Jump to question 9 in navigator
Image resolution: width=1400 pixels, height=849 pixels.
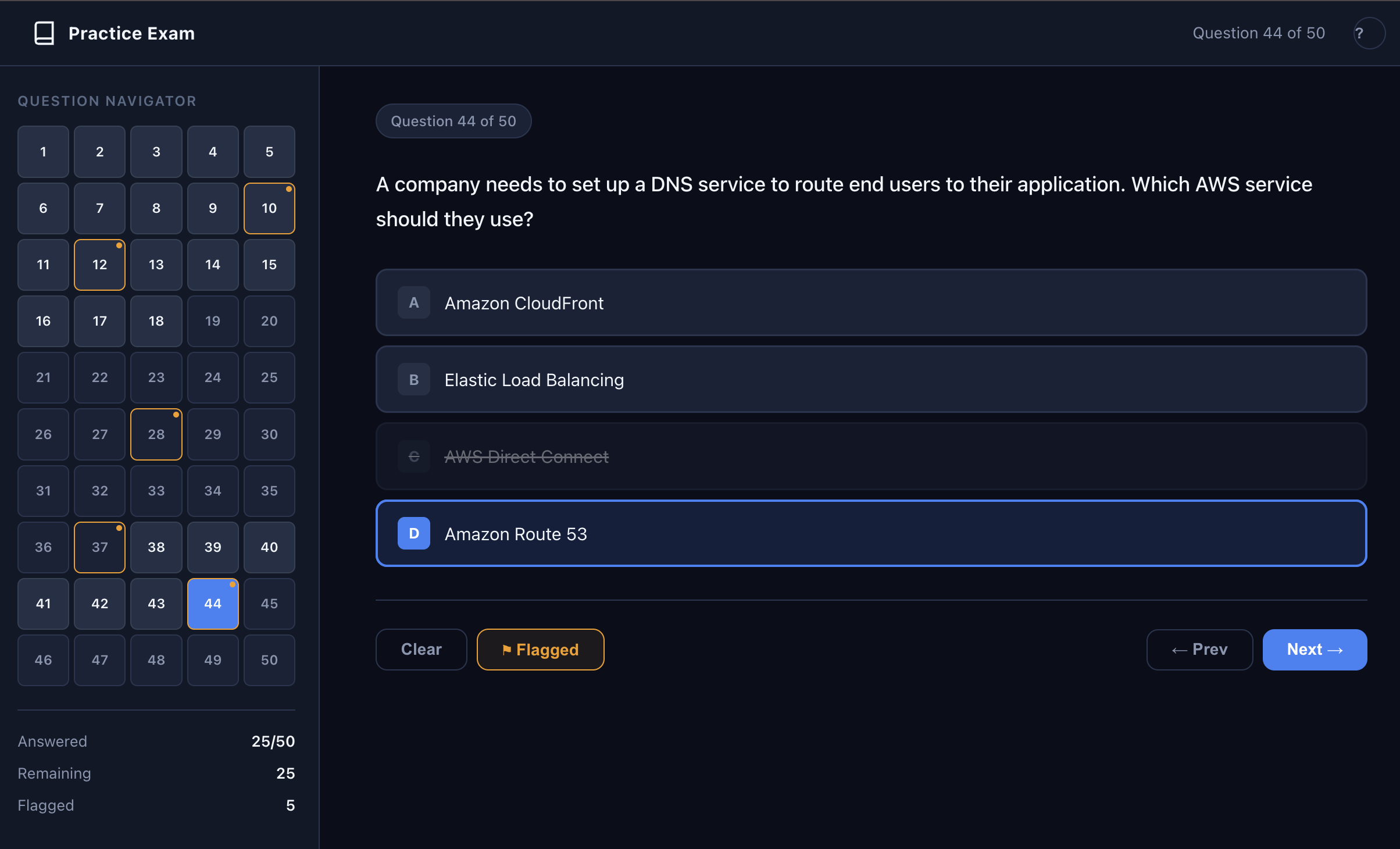click(213, 208)
